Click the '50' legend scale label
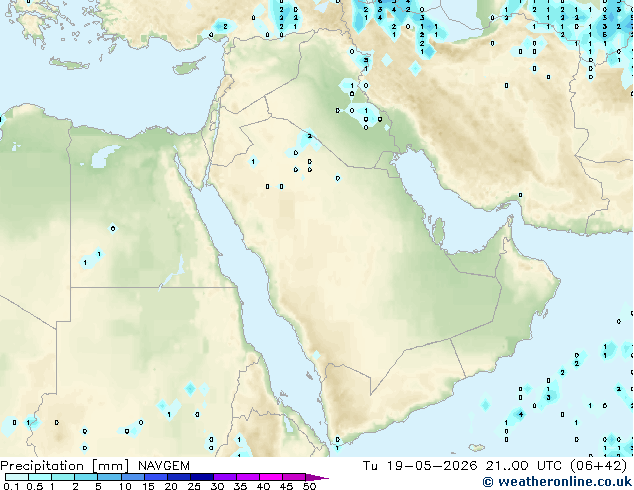The image size is (634, 490). [309, 486]
